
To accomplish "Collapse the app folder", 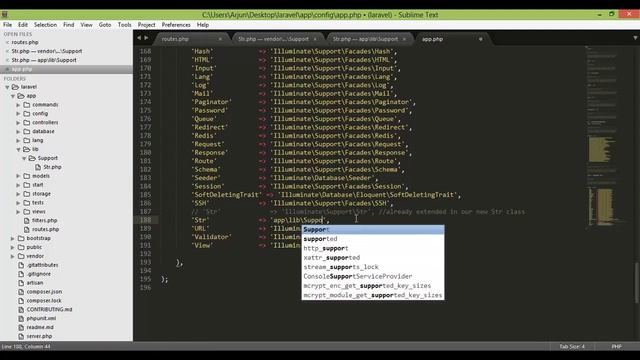I will point(13,96).
